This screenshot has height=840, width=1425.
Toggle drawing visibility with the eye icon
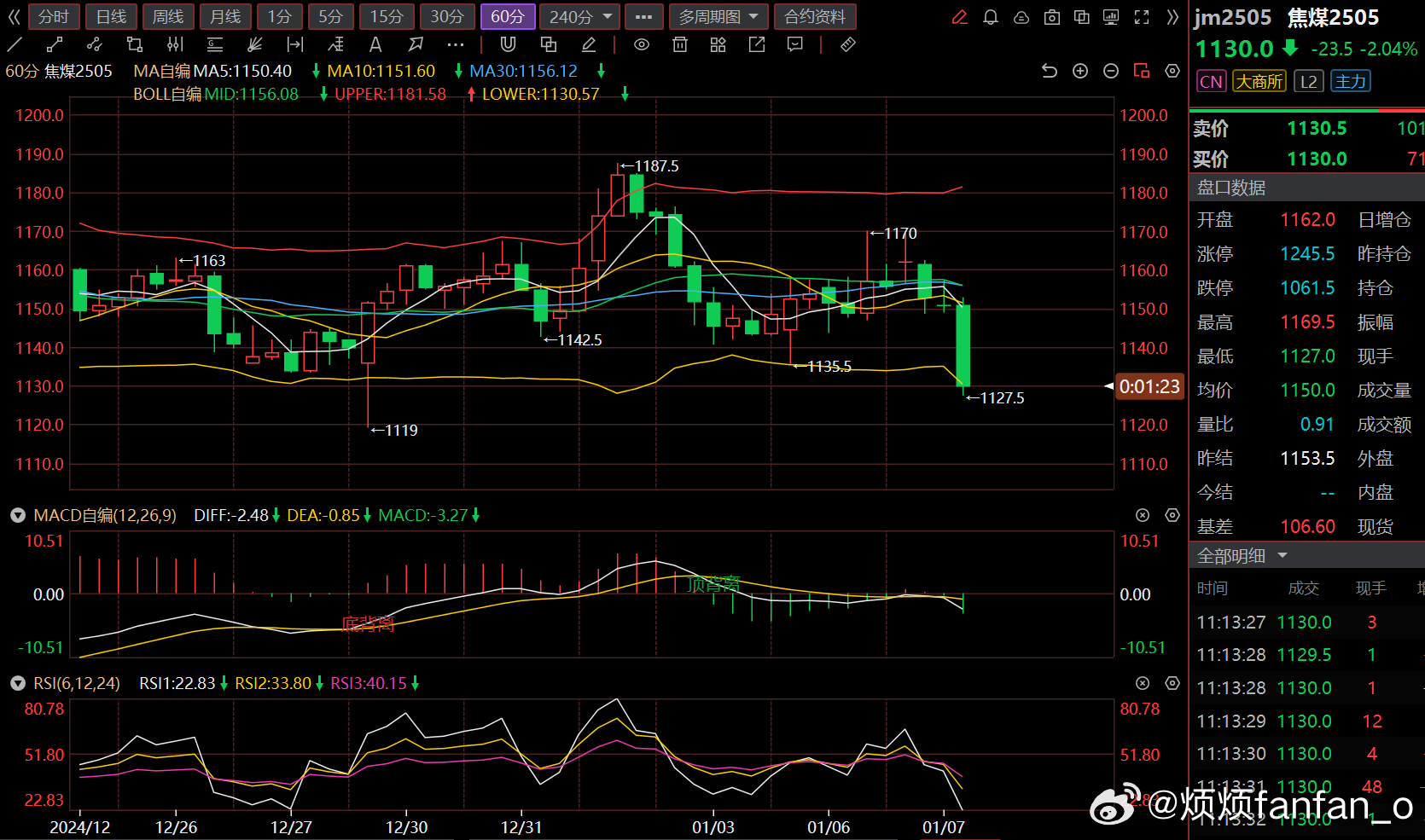click(x=642, y=44)
